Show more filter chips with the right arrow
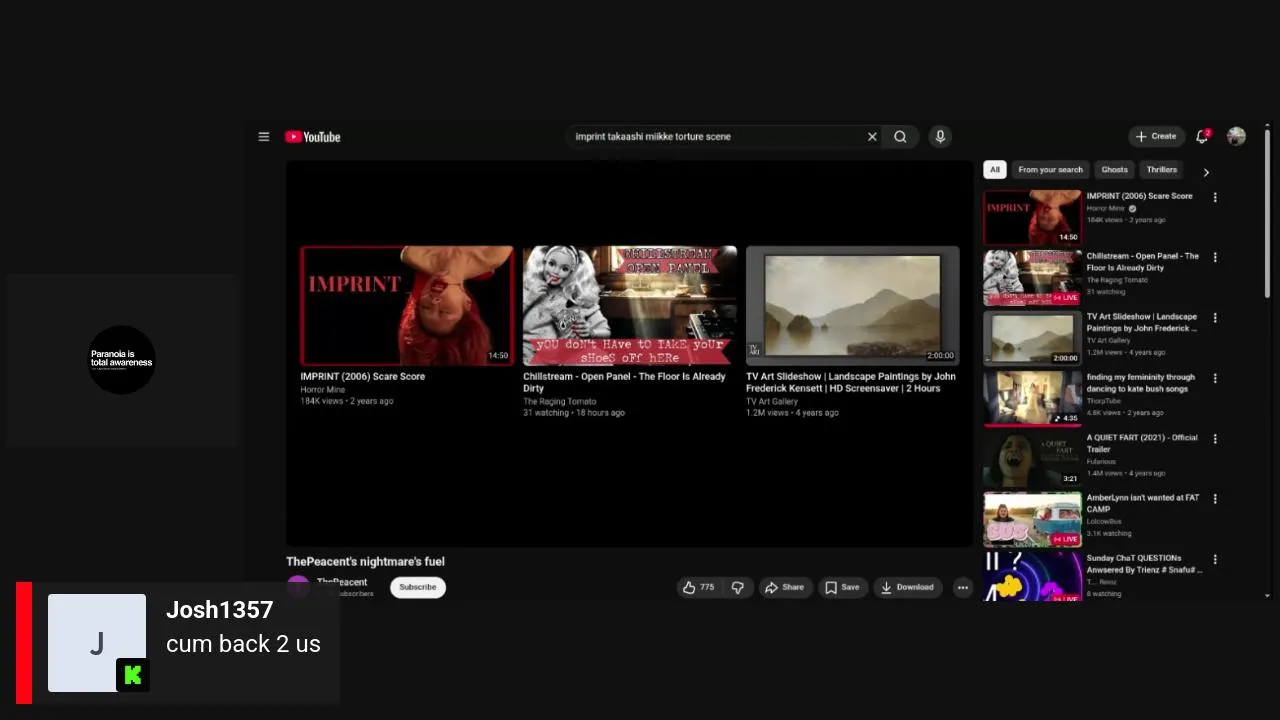This screenshot has height=720, width=1280. point(1206,172)
